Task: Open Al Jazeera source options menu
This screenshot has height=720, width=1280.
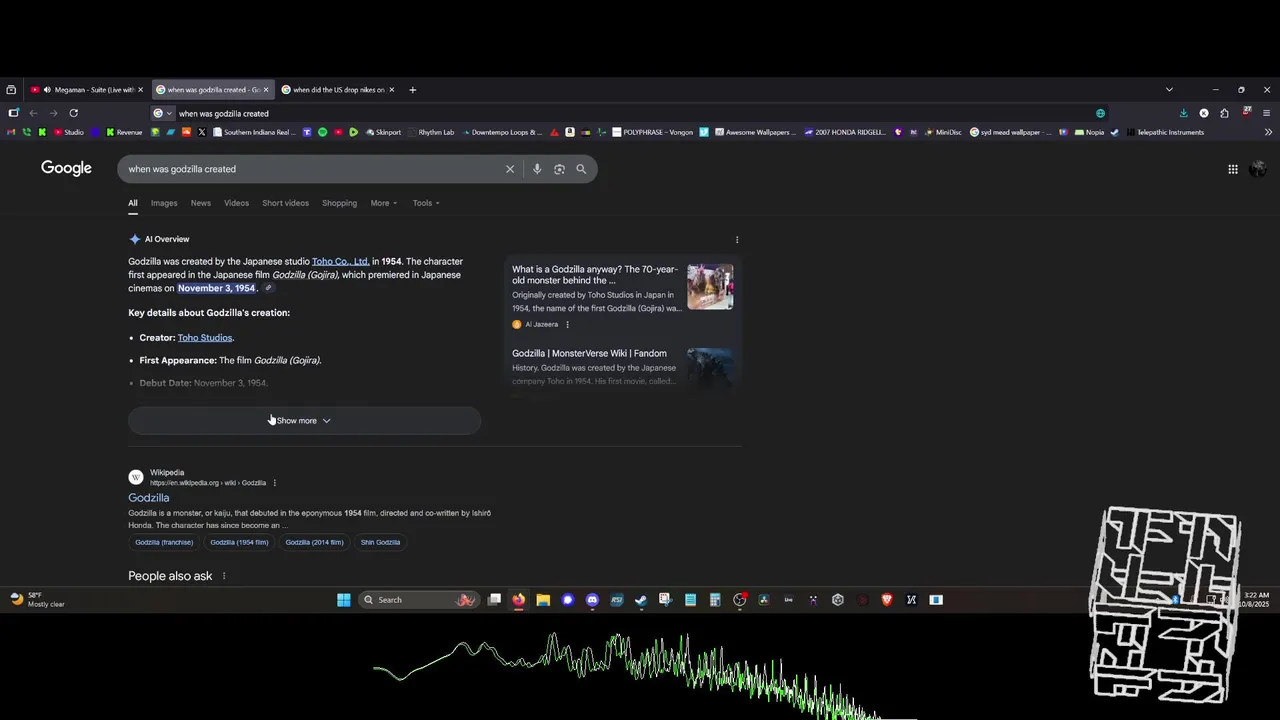Action: [567, 324]
